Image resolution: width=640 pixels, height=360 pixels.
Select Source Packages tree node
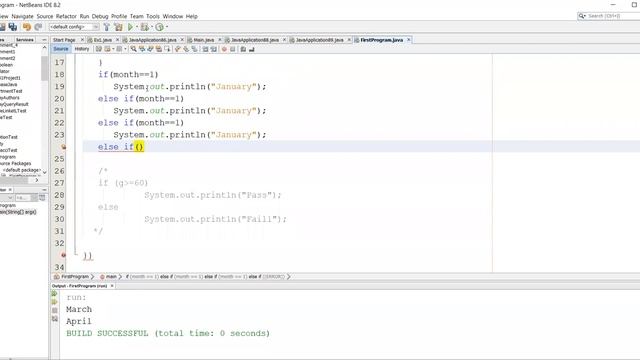point(16,163)
